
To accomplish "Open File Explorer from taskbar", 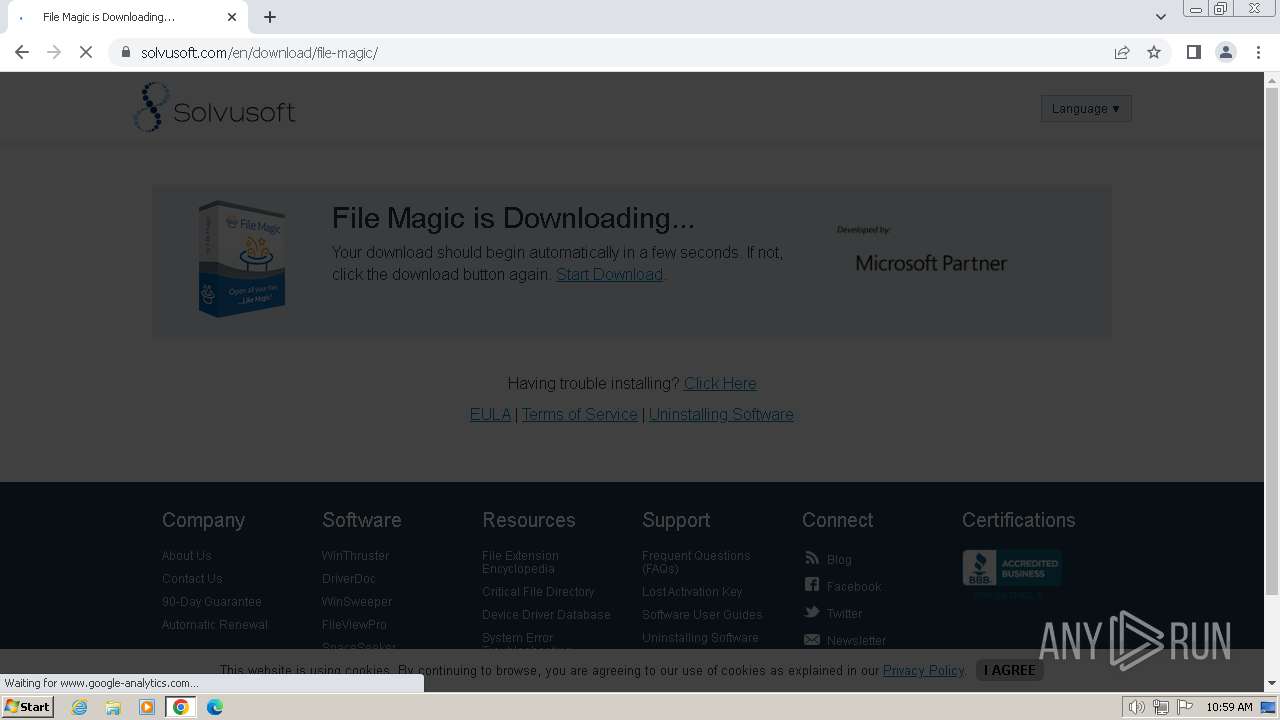I will tap(113, 707).
